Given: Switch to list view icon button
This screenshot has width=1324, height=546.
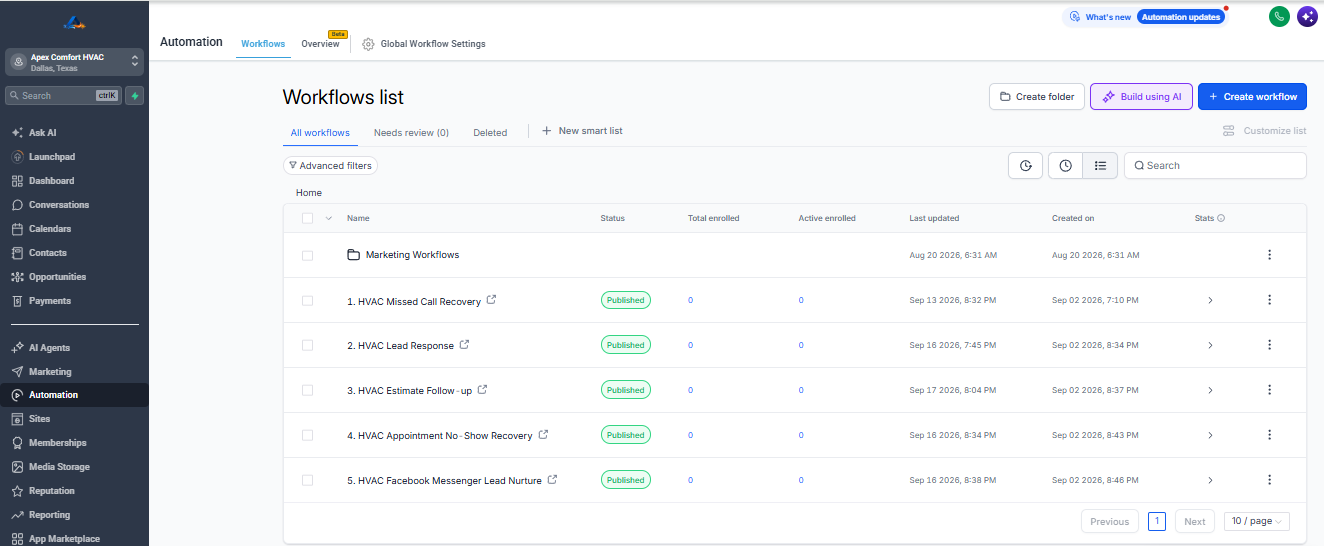Looking at the screenshot, I should pos(1100,166).
